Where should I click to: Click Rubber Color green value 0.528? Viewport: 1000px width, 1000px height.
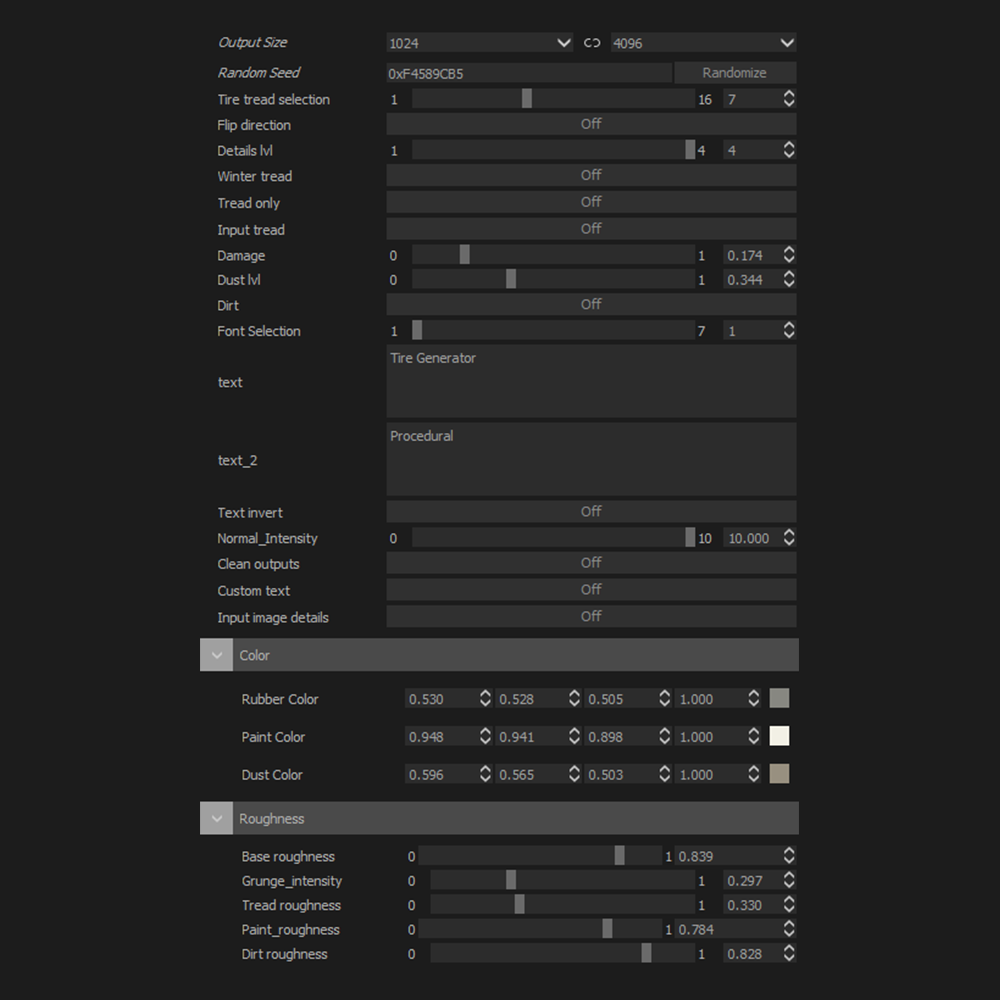532,699
